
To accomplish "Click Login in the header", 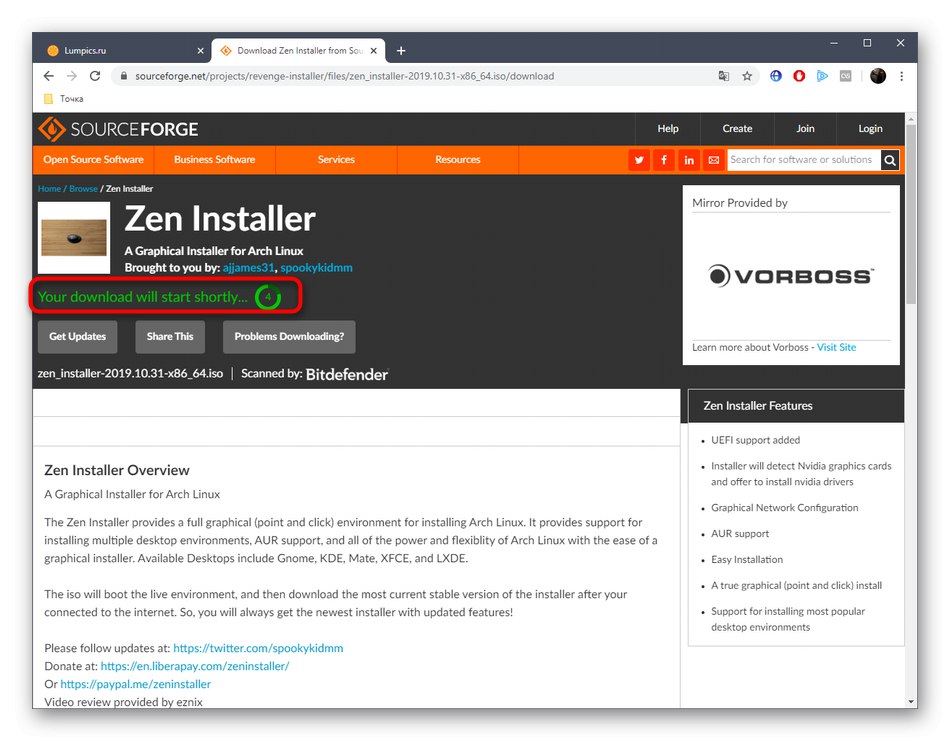I will coord(870,128).
